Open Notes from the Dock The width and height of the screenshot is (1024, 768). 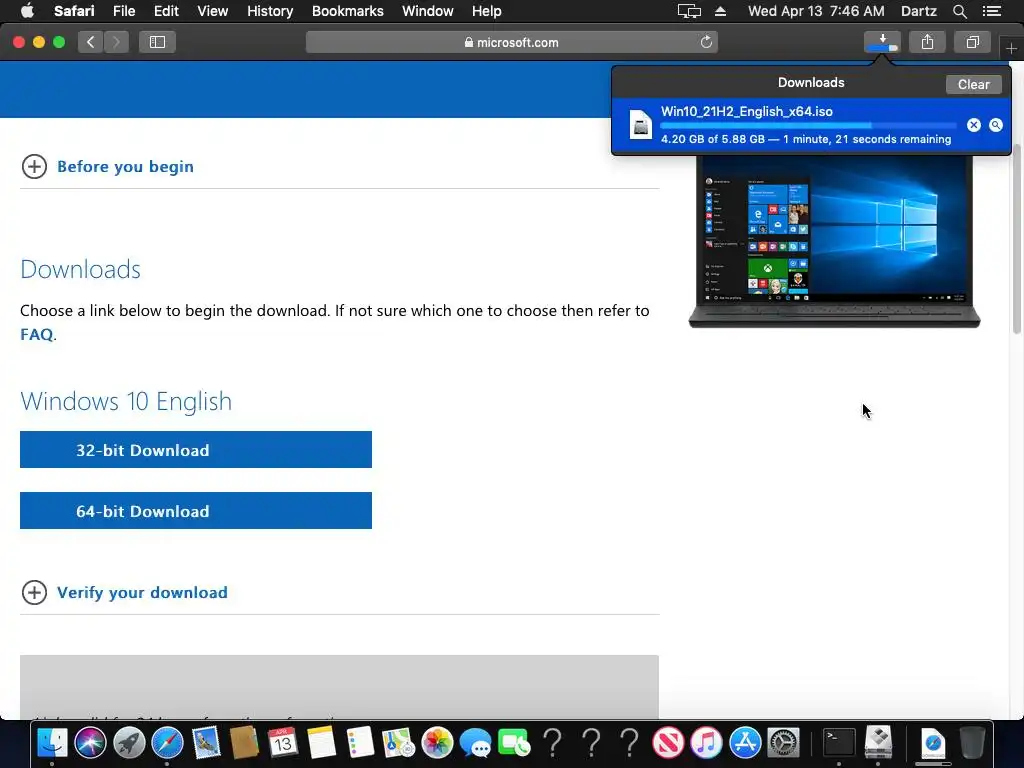[321, 743]
